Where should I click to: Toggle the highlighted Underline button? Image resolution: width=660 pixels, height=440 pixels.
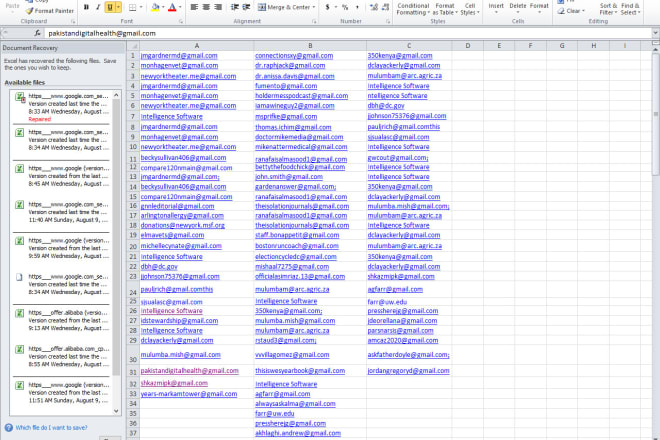coord(110,7)
